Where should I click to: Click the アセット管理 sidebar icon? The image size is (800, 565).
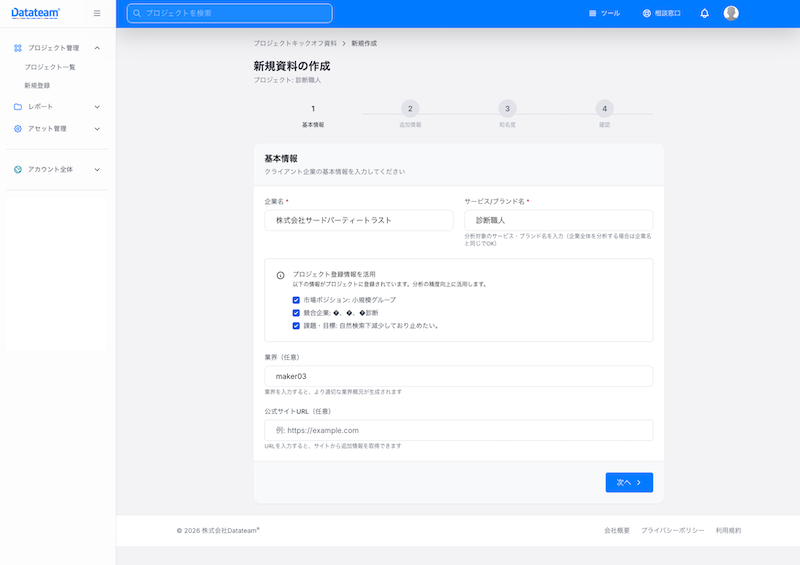[18, 129]
